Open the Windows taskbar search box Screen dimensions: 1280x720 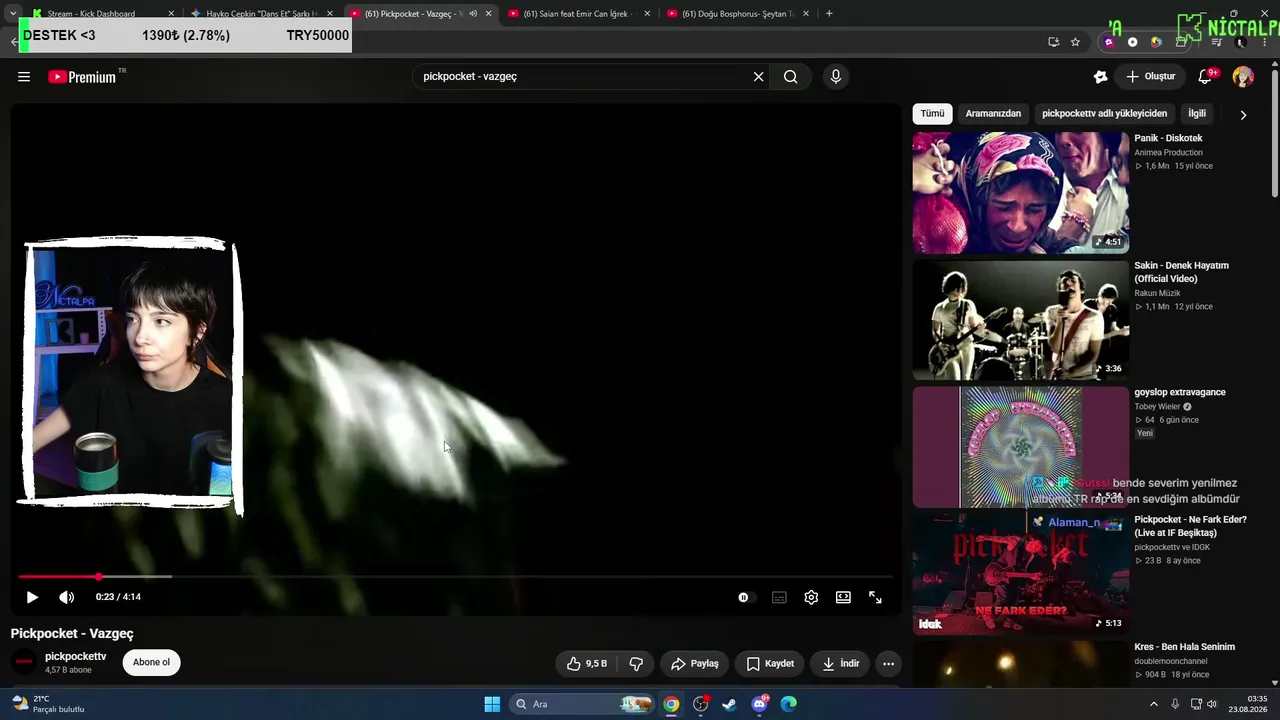[x=581, y=704]
